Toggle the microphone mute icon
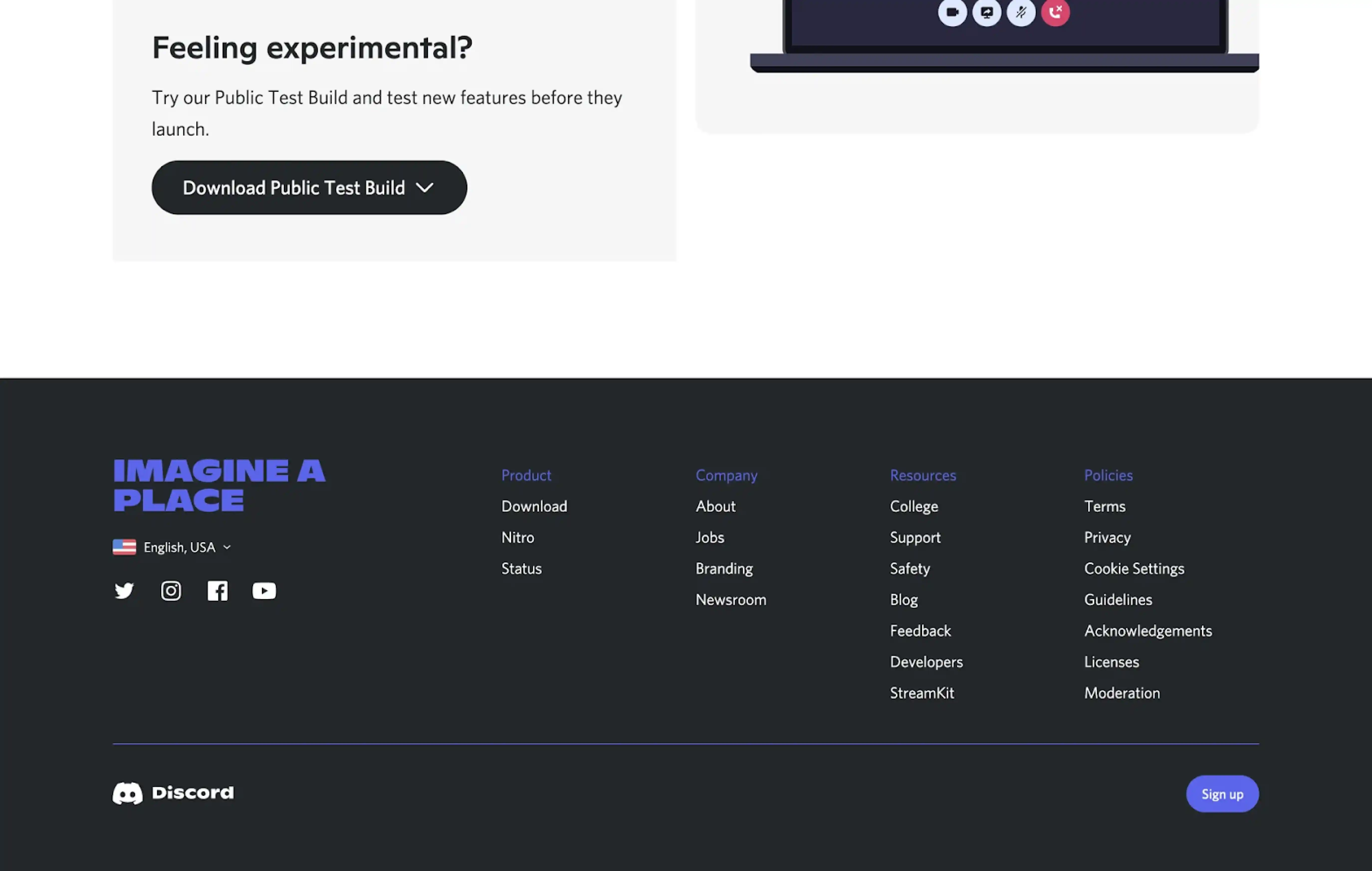 [x=1021, y=11]
